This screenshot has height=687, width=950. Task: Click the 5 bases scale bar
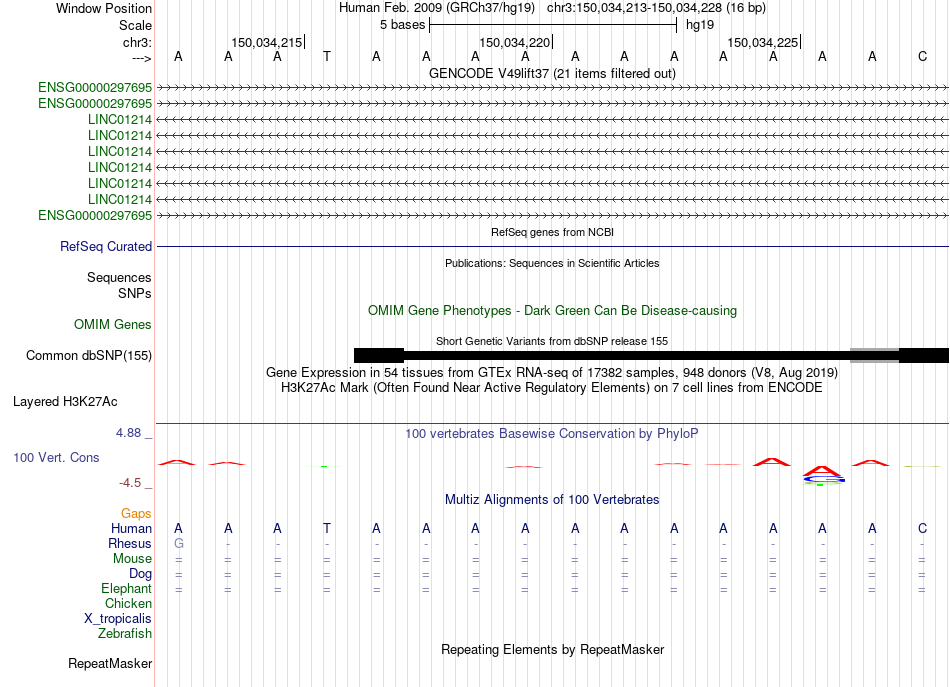coord(553,25)
